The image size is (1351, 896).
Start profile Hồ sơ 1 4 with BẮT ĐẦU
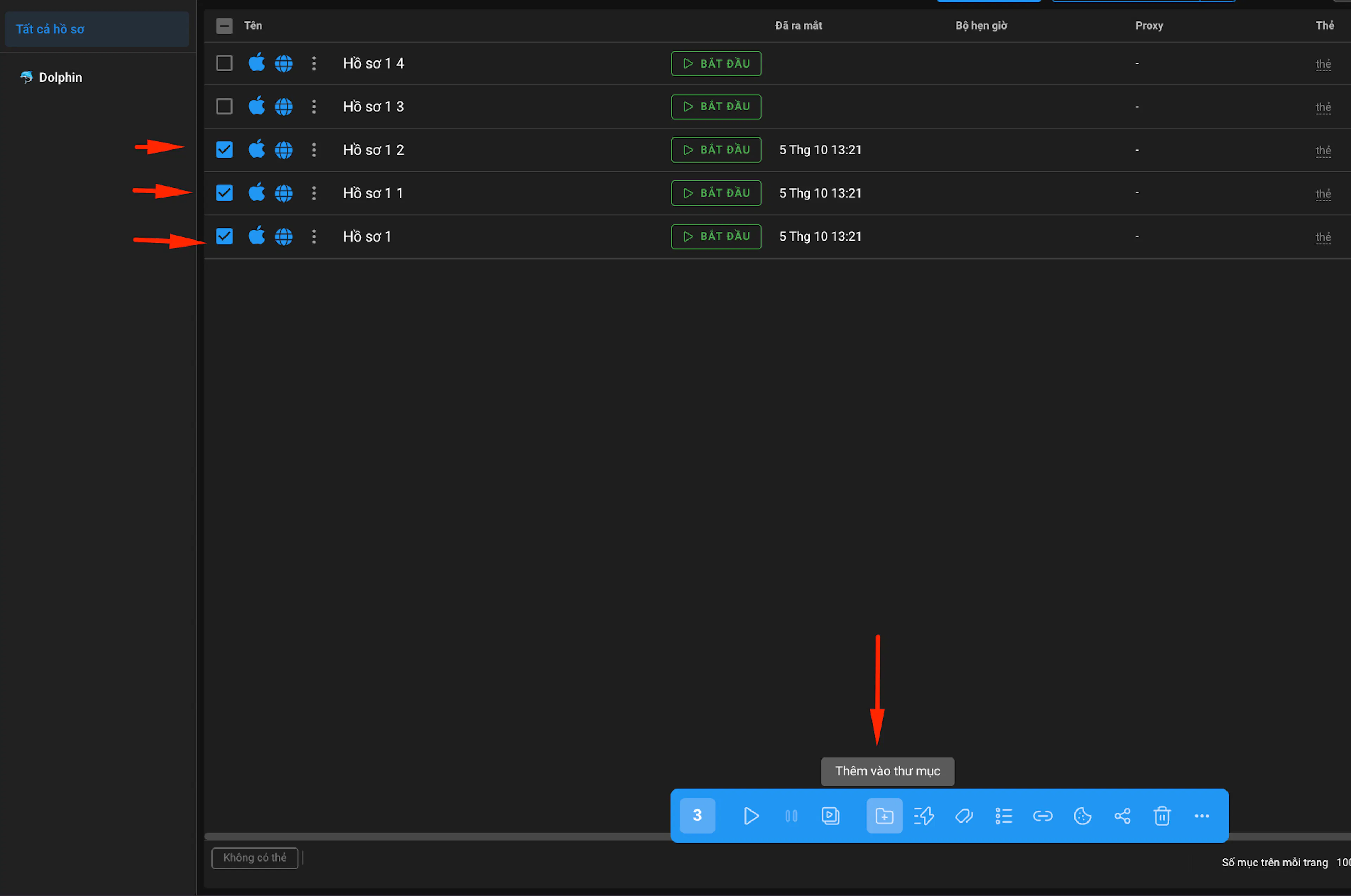coord(716,63)
